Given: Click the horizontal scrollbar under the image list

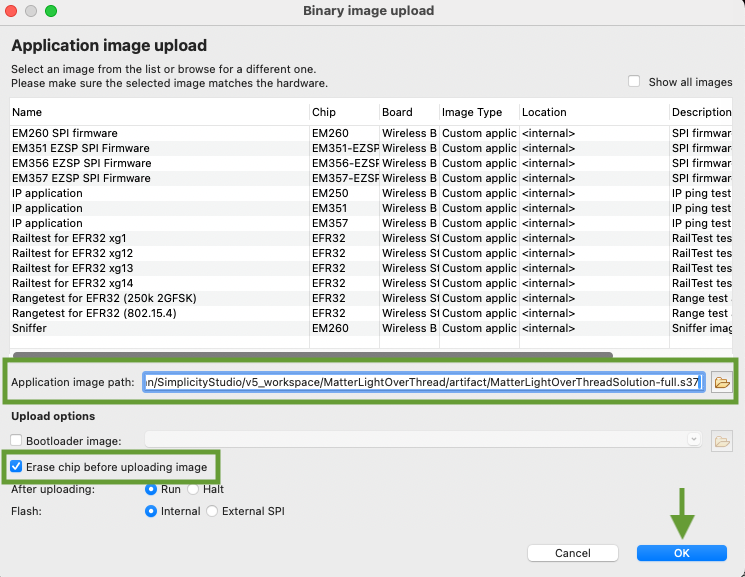Looking at the screenshot, I should (x=312, y=353).
